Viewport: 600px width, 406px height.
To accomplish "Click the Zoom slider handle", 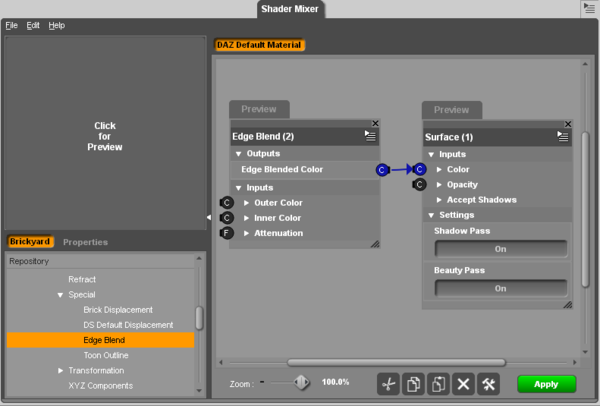I will [x=302, y=382].
